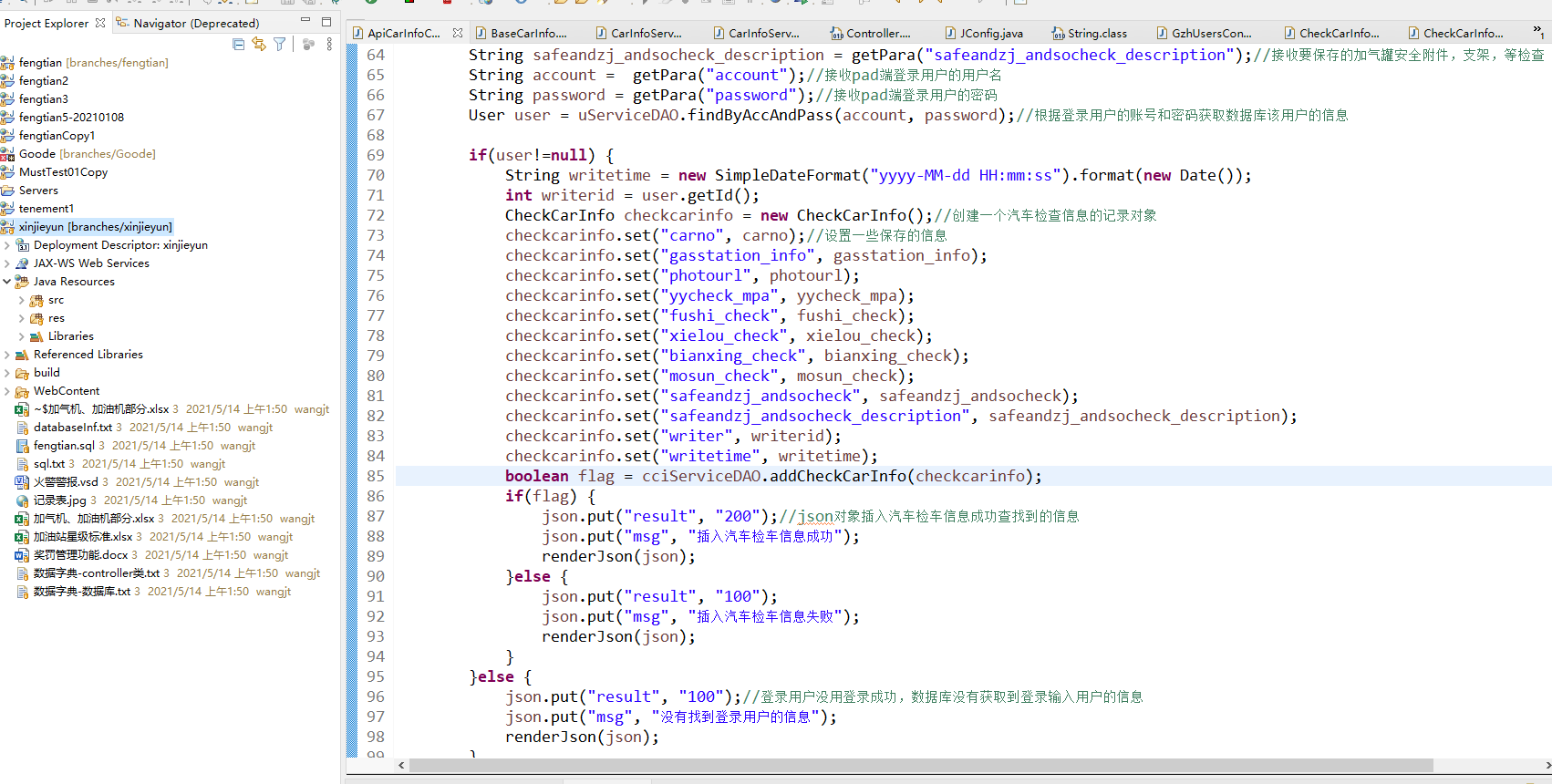This screenshot has width=1552, height=784.
Task: Open the JConfig.java editor tab
Action: coord(990,33)
